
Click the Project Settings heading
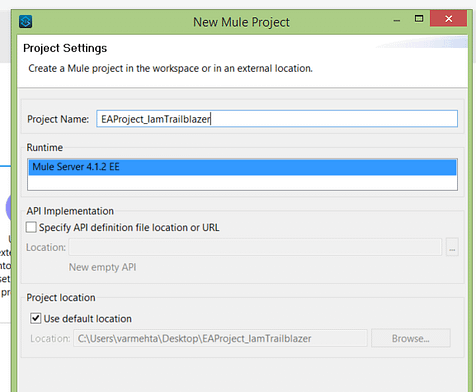point(65,48)
